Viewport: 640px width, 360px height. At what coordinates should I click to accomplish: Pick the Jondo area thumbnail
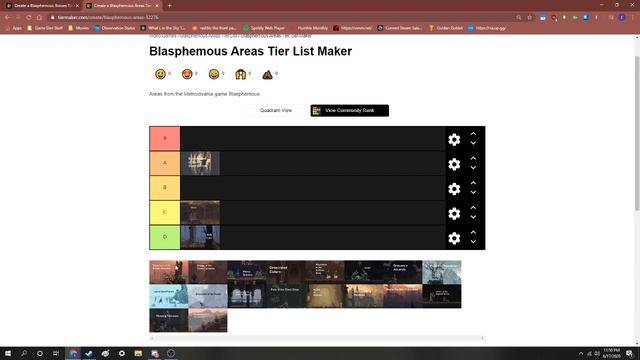(x=364, y=272)
